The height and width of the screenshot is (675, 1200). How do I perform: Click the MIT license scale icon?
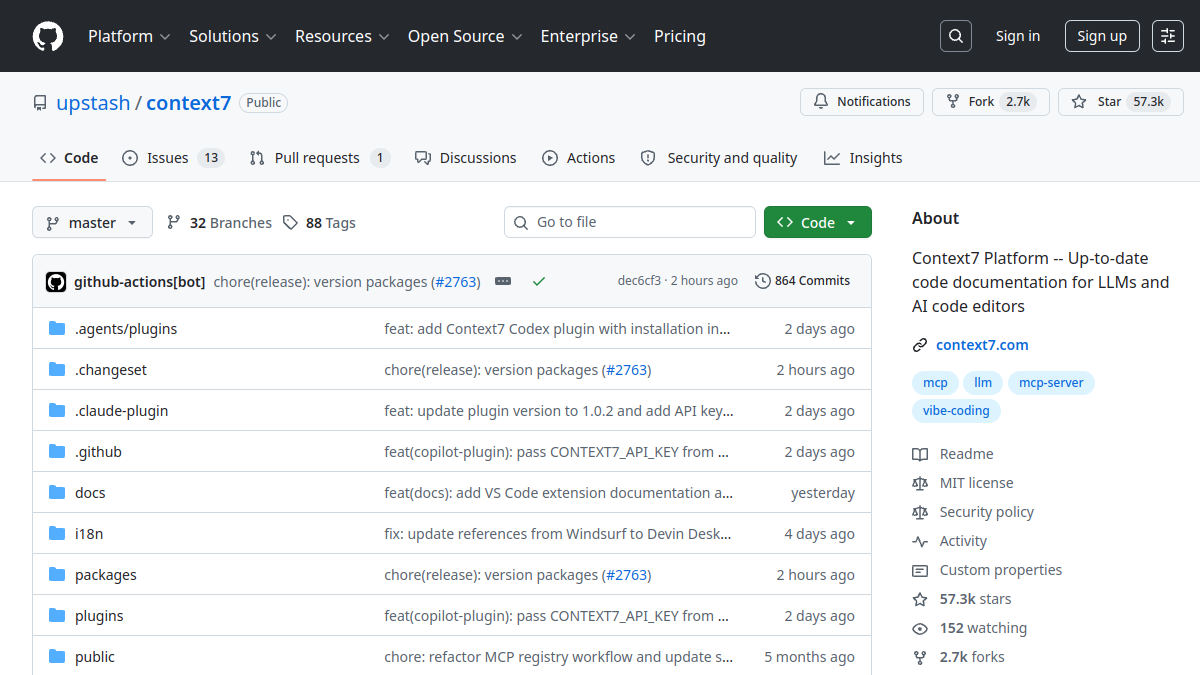click(920, 483)
